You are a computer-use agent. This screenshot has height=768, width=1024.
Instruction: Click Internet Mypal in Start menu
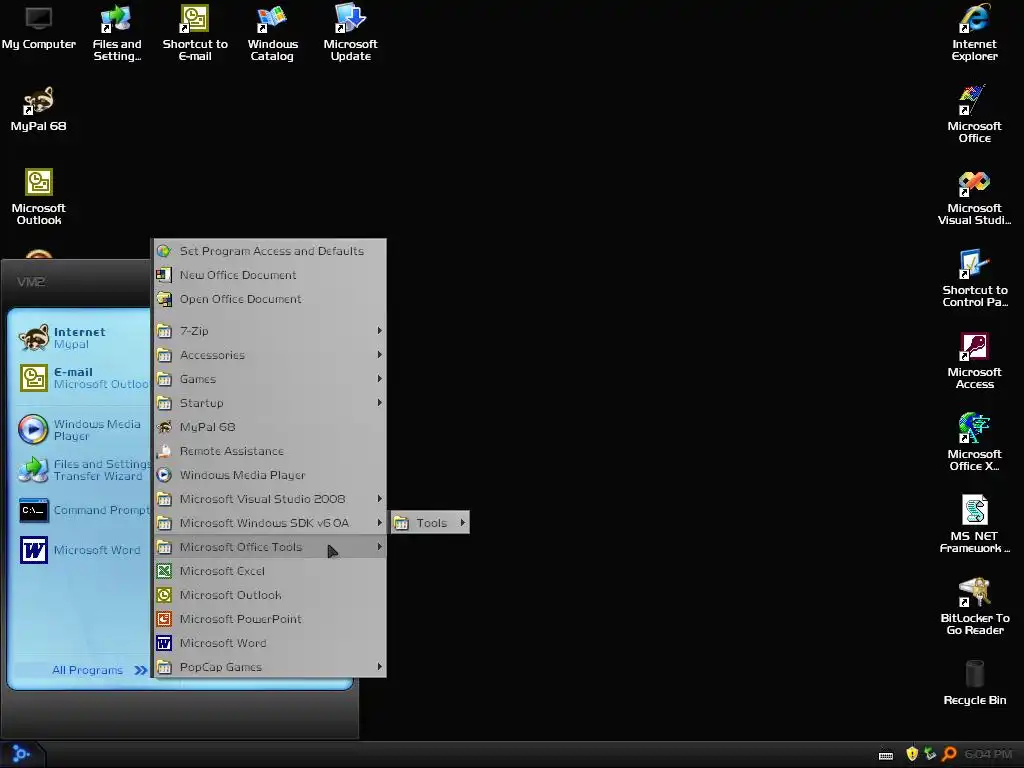82,338
